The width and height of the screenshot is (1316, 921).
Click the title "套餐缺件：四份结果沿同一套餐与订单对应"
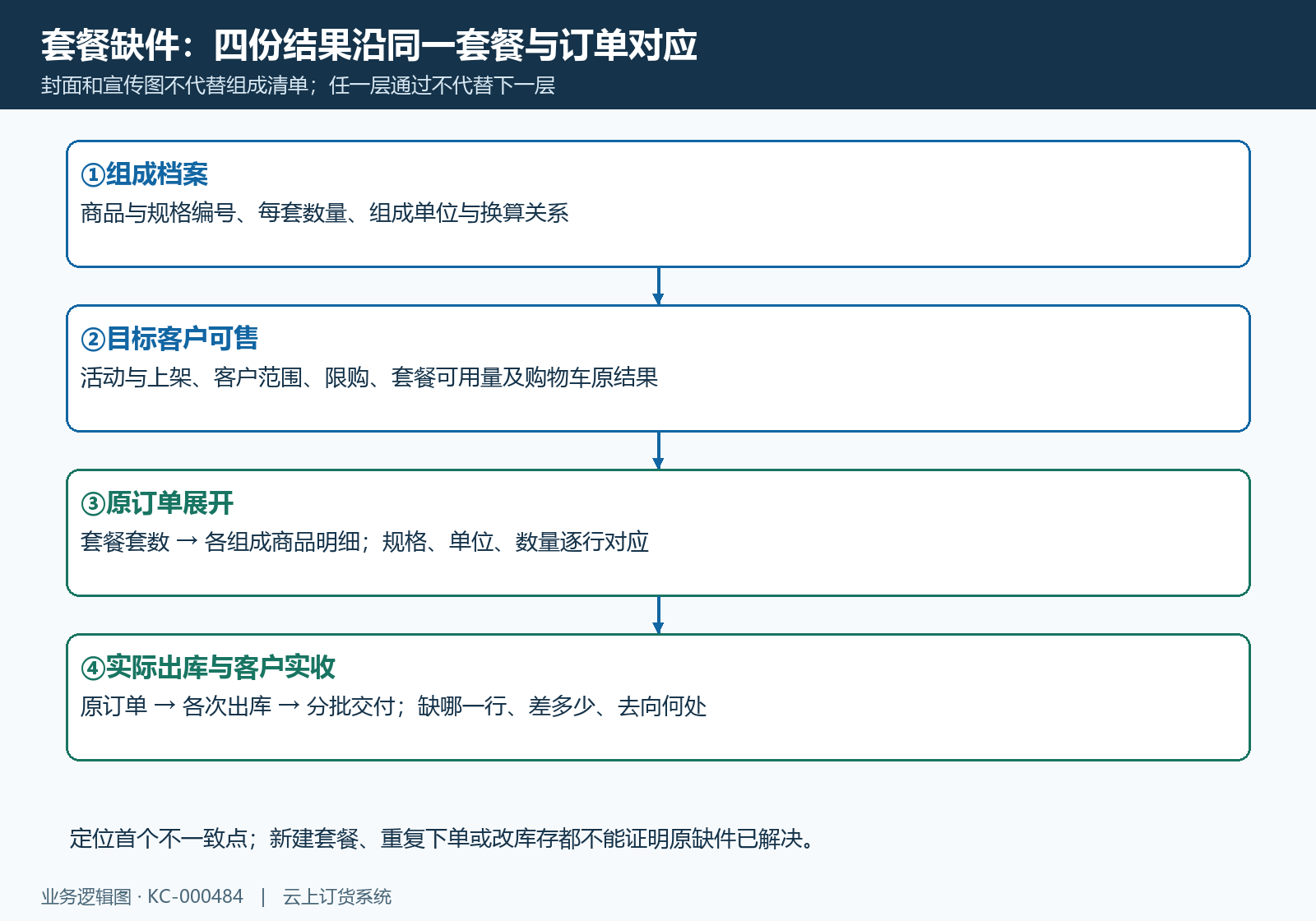pos(369,45)
